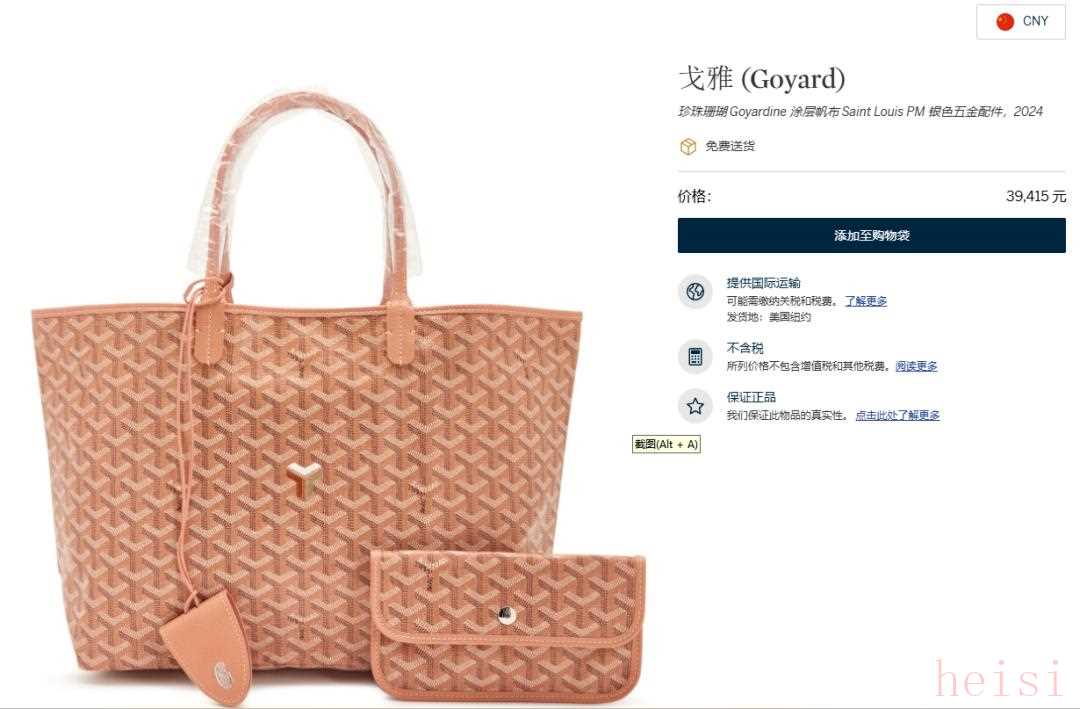Screen dimensions: 1080x709
Task: Click the international shipping globe icon
Action: (695, 291)
